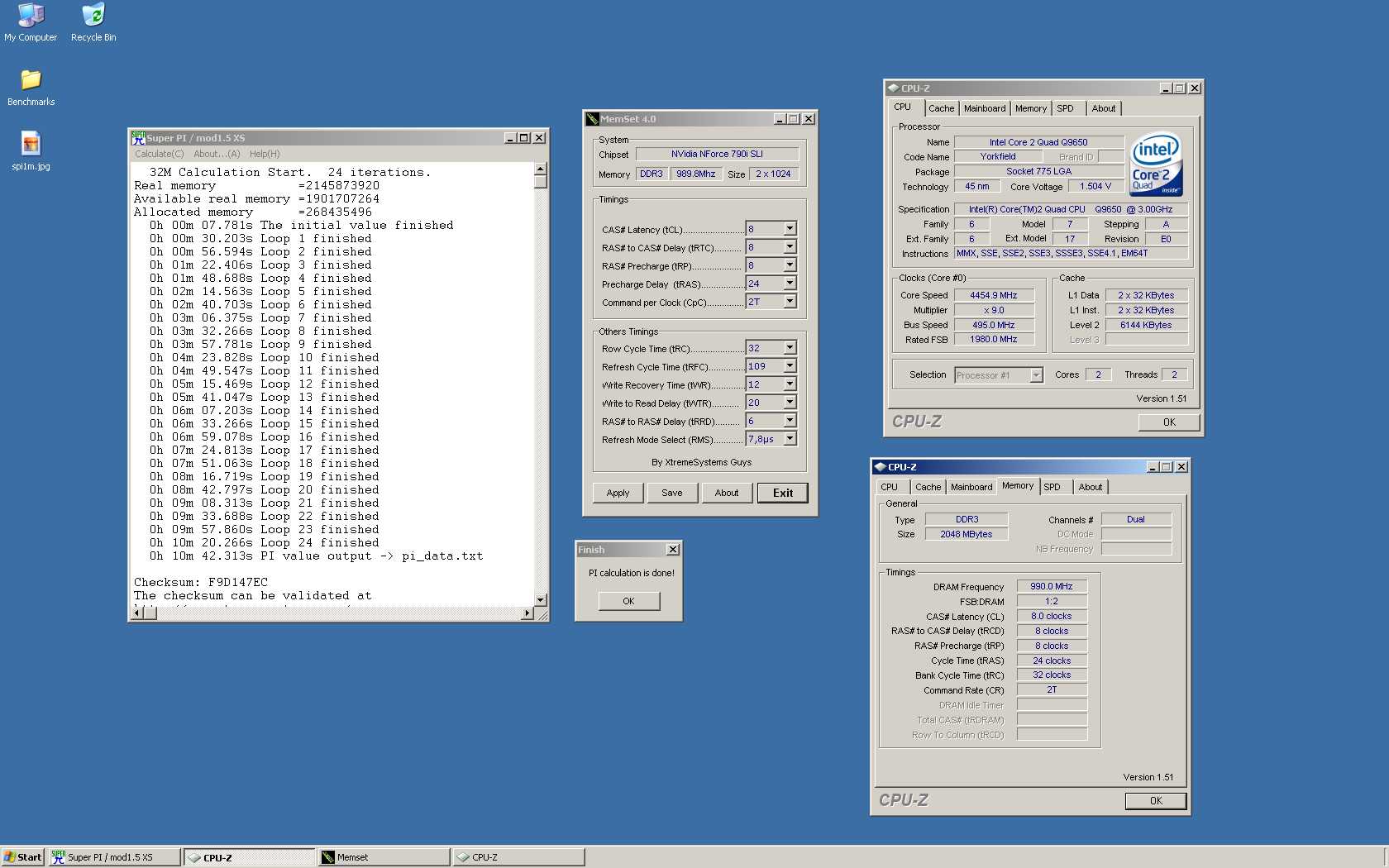
Task: Activate second CPU-Z taskbar button
Action: click(519, 857)
